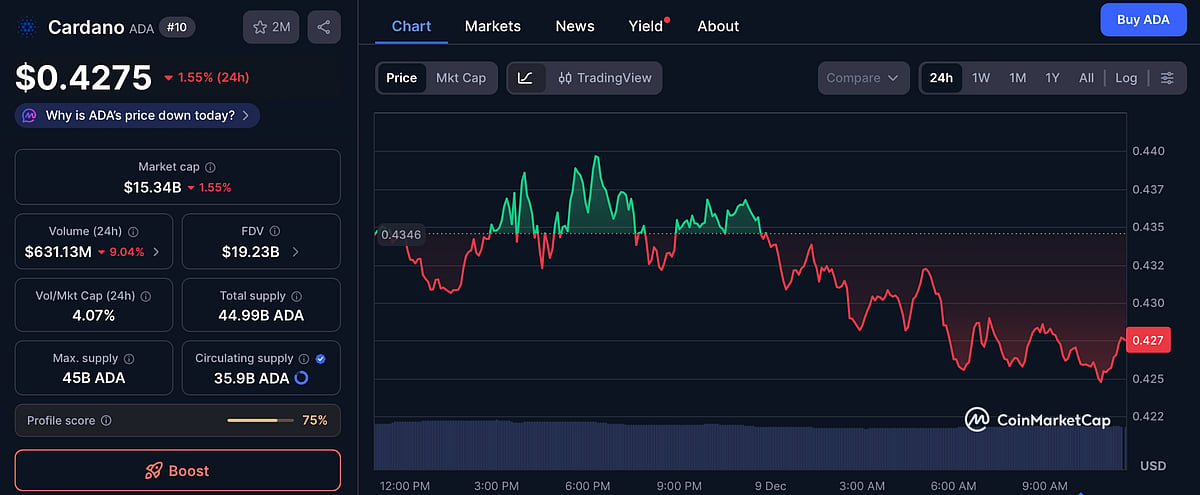The width and height of the screenshot is (1200, 495).
Task: Select the All time range
Action: pos(1086,78)
